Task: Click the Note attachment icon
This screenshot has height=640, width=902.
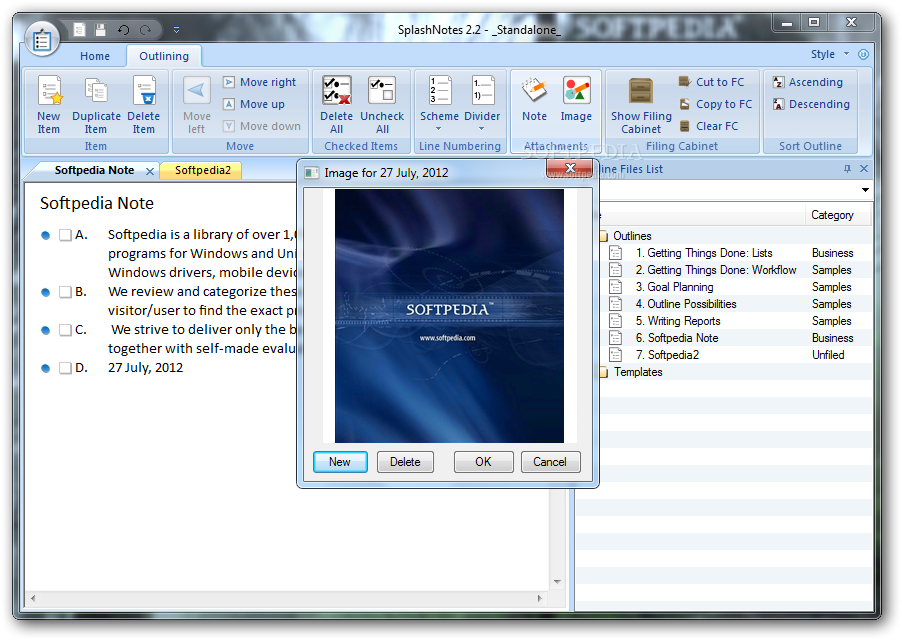Action: pyautogui.click(x=534, y=90)
